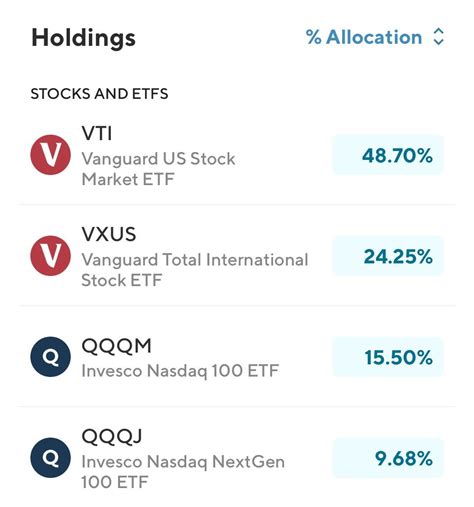The image size is (474, 507).
Task: Click the up-down chevron next to % Allocation
Action: 438,37
